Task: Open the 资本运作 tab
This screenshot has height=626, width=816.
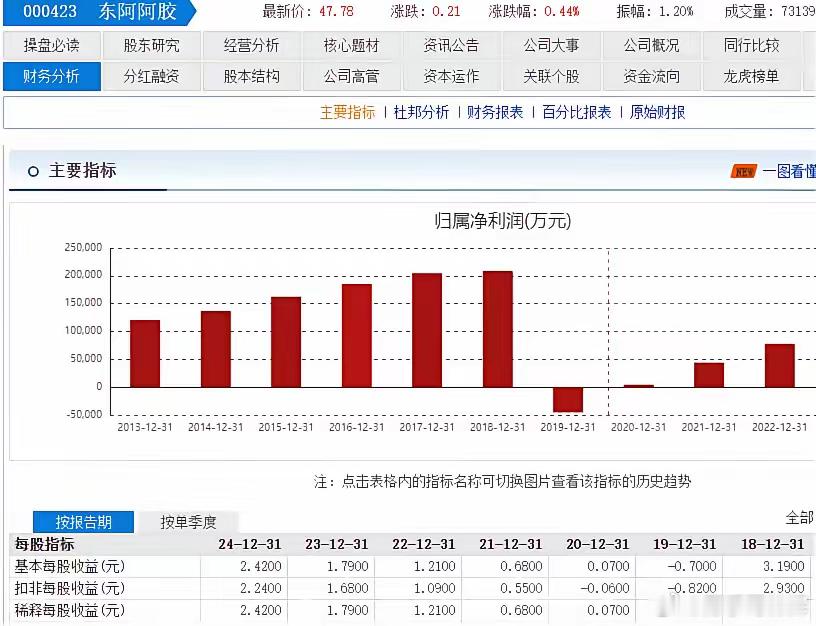Action: [x=451, y=76]
